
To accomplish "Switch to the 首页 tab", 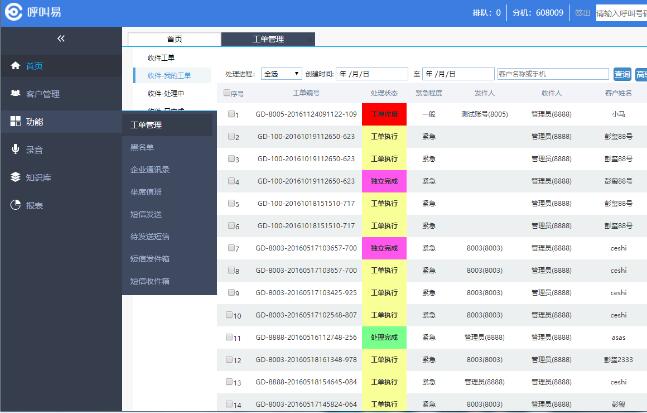I will point(174,39).
